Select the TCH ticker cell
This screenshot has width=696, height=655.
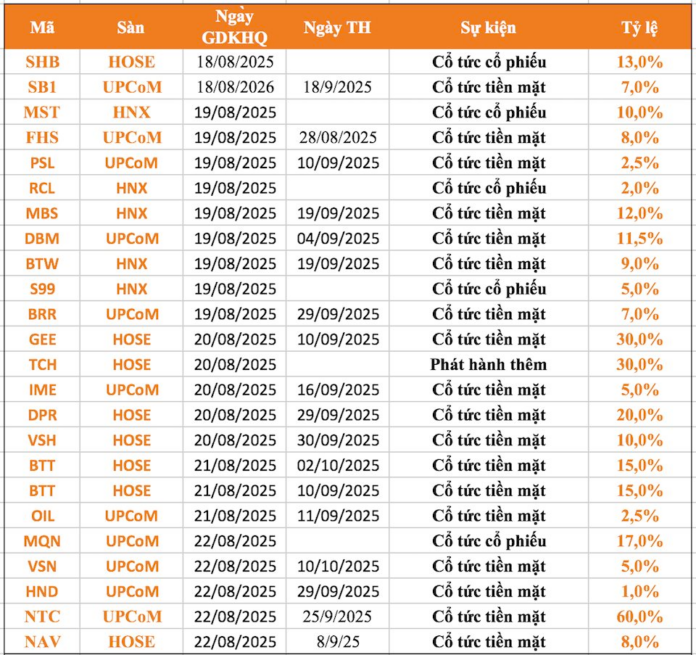pos(42,364)
